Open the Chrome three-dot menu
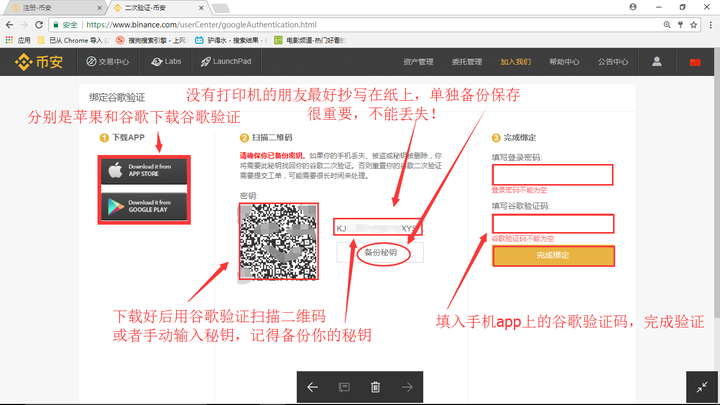 click(710, 25)
